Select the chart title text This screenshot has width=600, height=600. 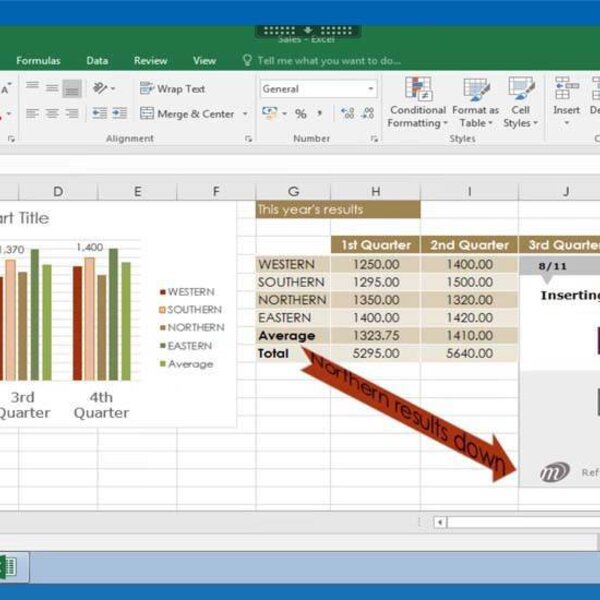point(24,218)
